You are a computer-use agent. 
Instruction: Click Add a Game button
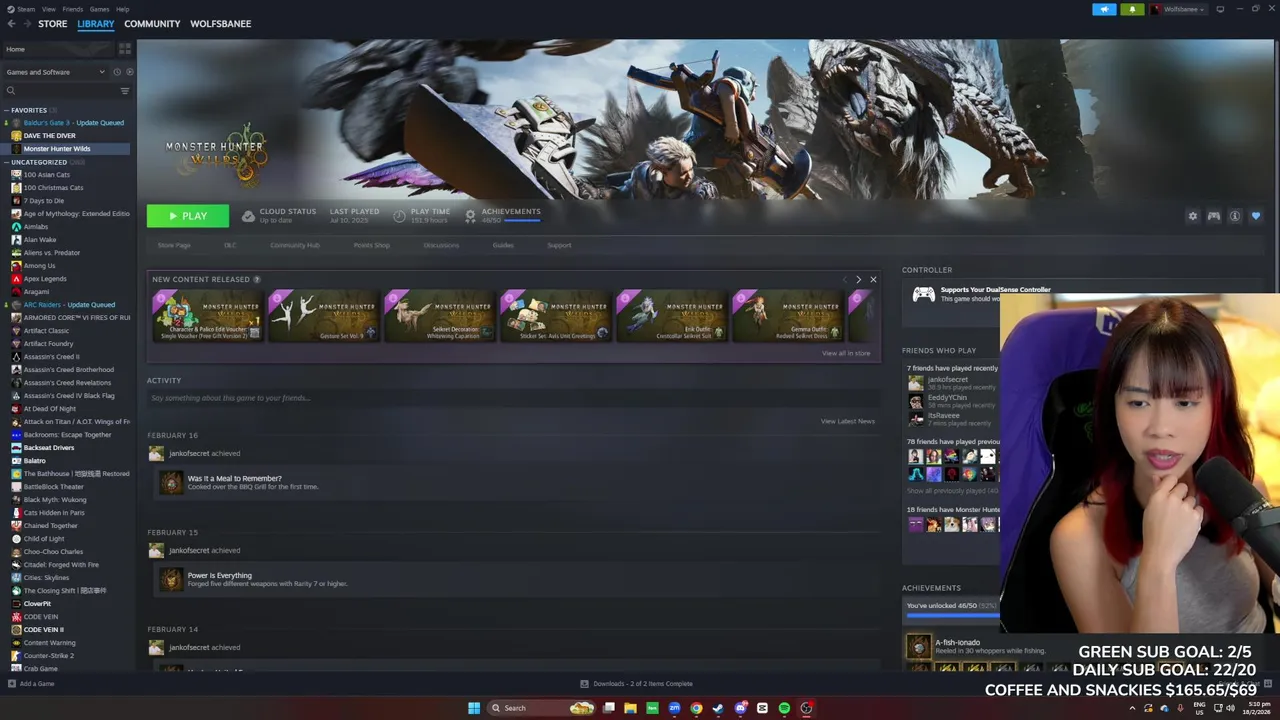coord(31,684)
